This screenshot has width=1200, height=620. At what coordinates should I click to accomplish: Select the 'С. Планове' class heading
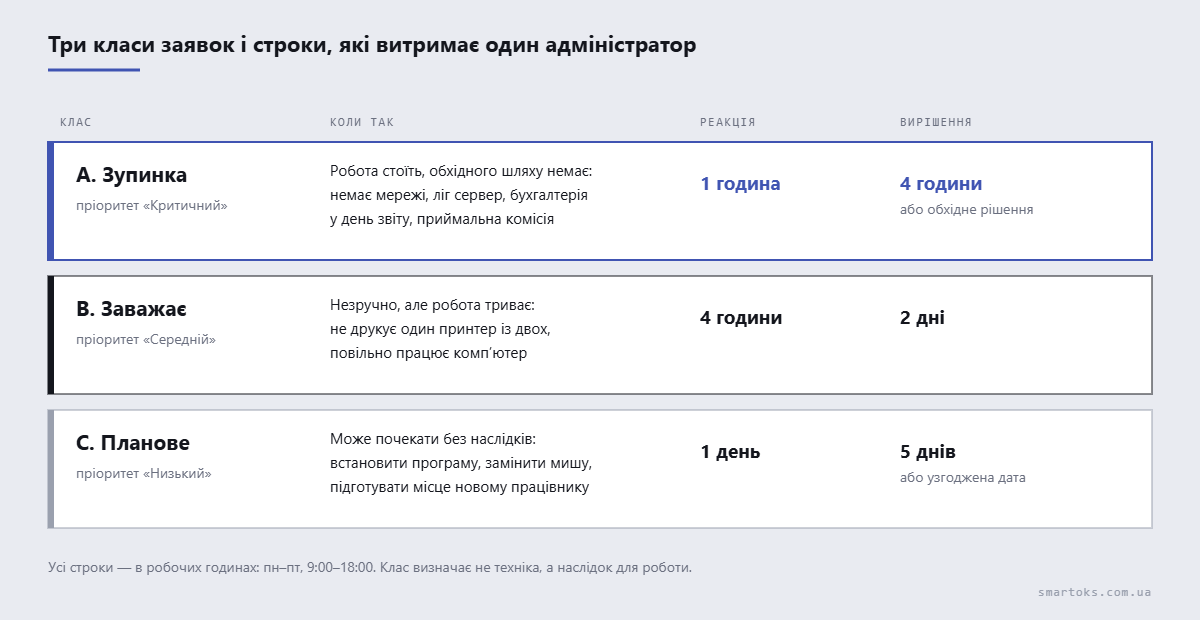point(133,443)
